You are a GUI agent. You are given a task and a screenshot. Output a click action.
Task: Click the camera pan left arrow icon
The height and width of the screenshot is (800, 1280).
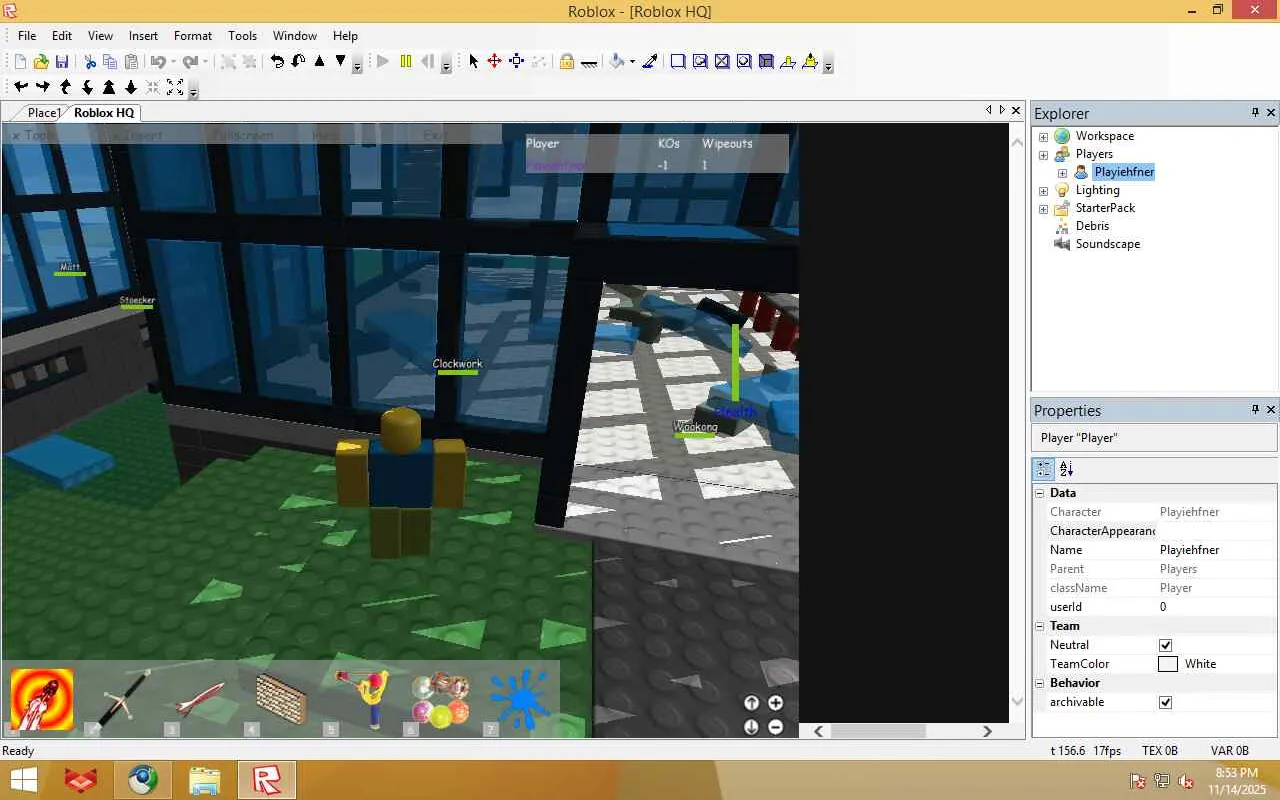20,87
